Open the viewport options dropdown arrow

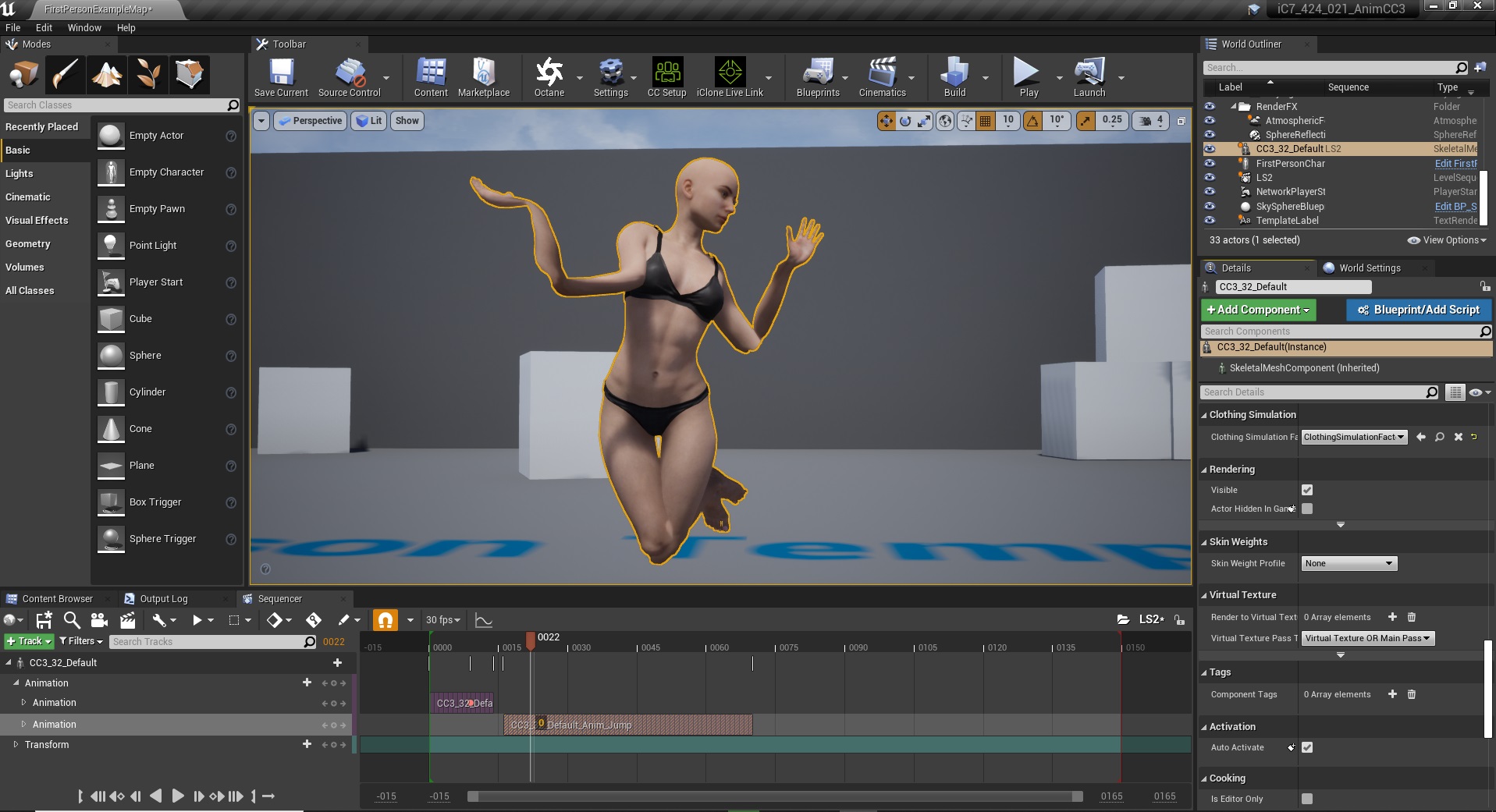(261, 121)
